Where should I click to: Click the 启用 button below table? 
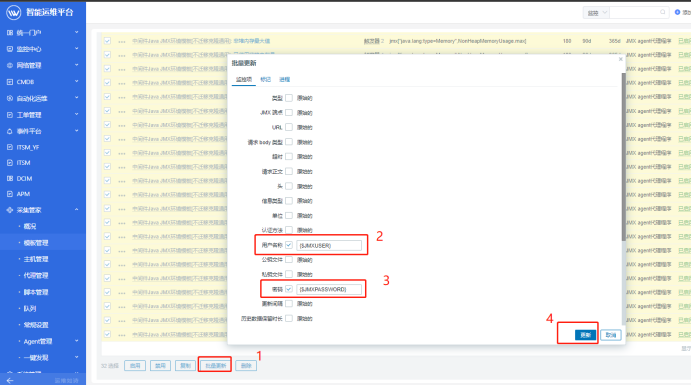tap(135, 366)
